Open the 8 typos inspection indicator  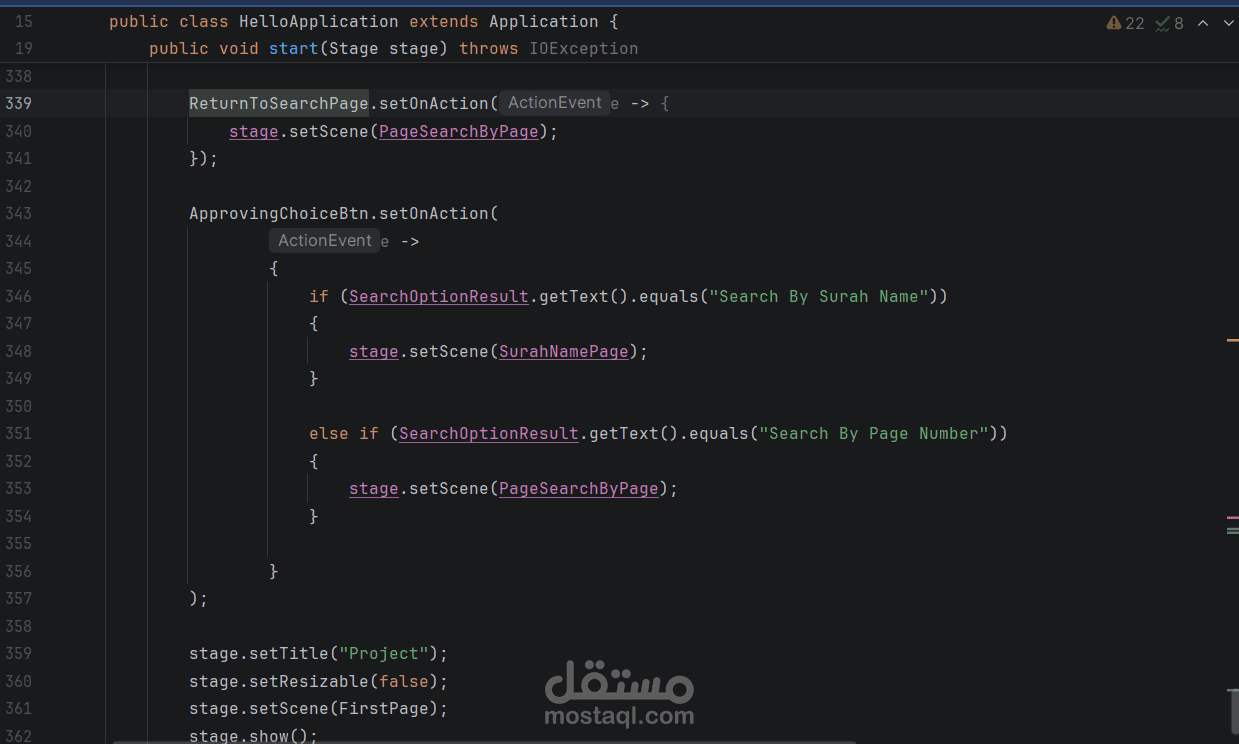pyautogui.click(x=1169, y=23)
